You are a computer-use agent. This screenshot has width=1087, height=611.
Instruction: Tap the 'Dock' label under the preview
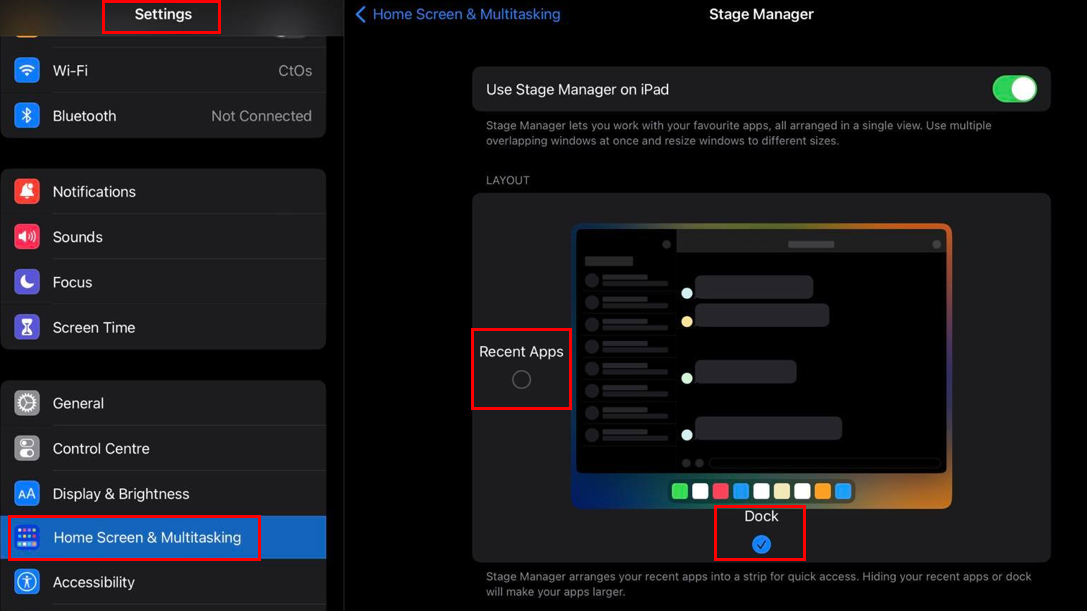[761, 516]
